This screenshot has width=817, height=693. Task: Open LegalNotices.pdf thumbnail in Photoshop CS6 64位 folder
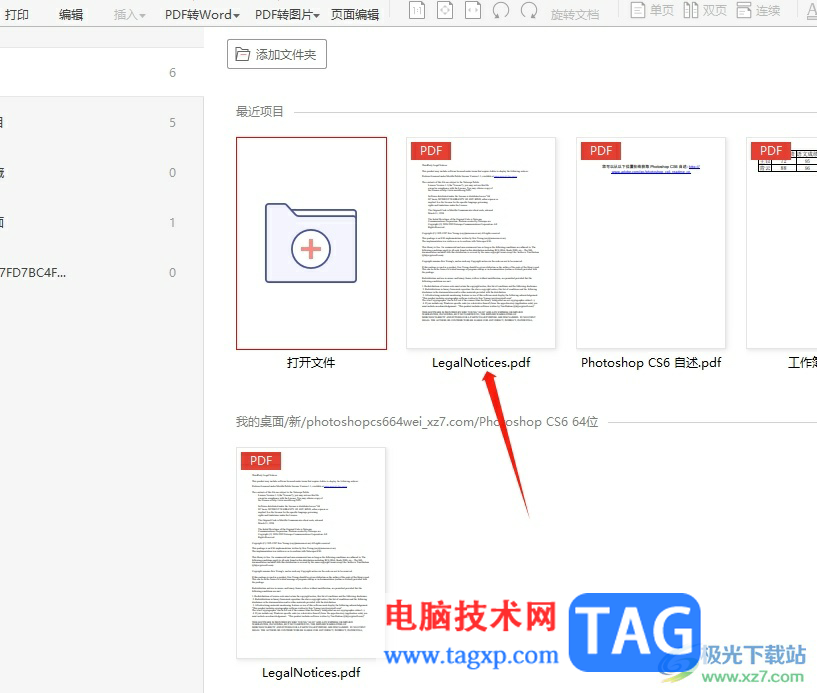311,553
